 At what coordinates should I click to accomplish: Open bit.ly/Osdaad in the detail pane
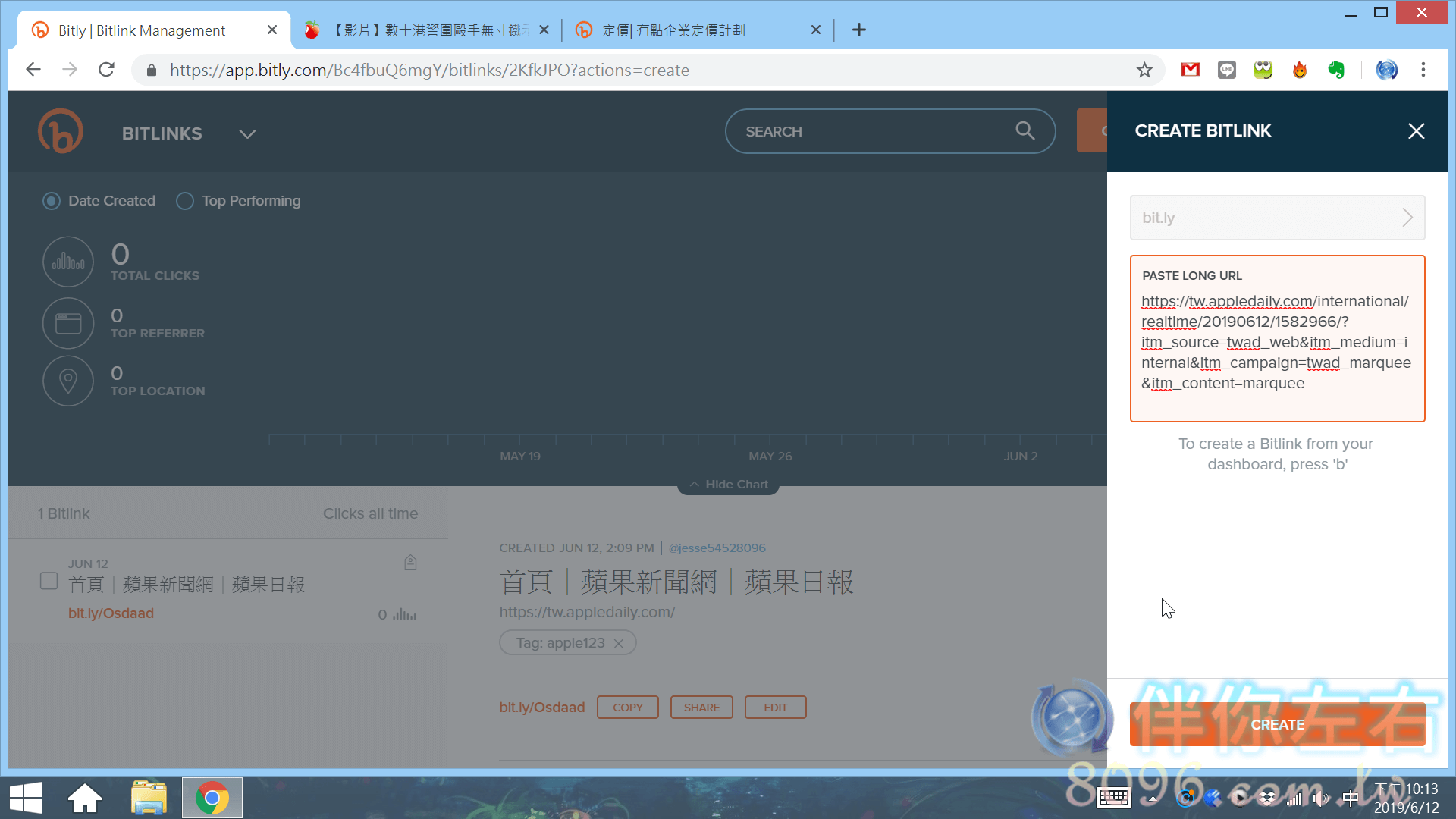coord(541,708)
